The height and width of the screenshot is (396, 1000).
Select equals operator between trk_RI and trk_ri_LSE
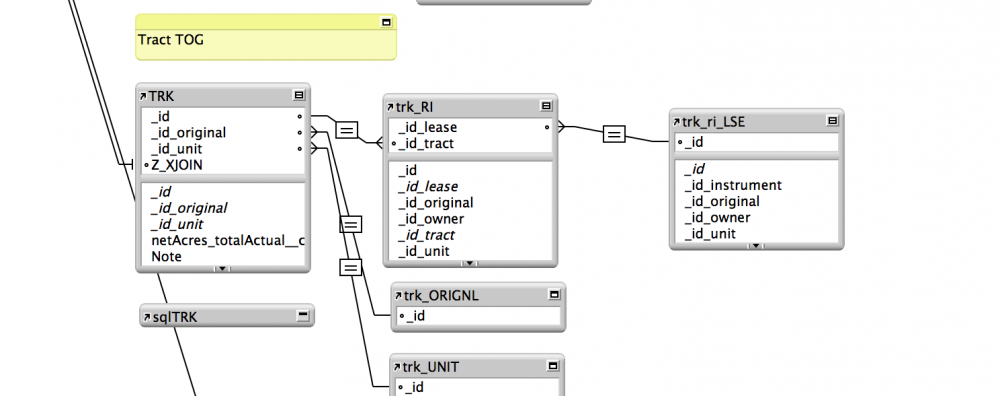[614, 134]
